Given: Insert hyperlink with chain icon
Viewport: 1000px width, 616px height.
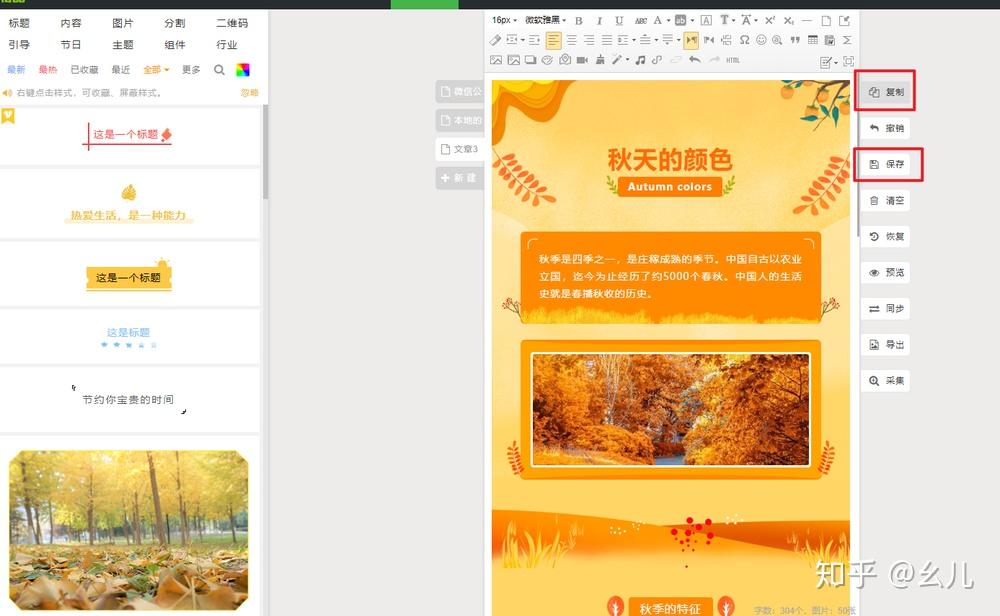Looking at the screenshot, I should [x=656, y=60].
